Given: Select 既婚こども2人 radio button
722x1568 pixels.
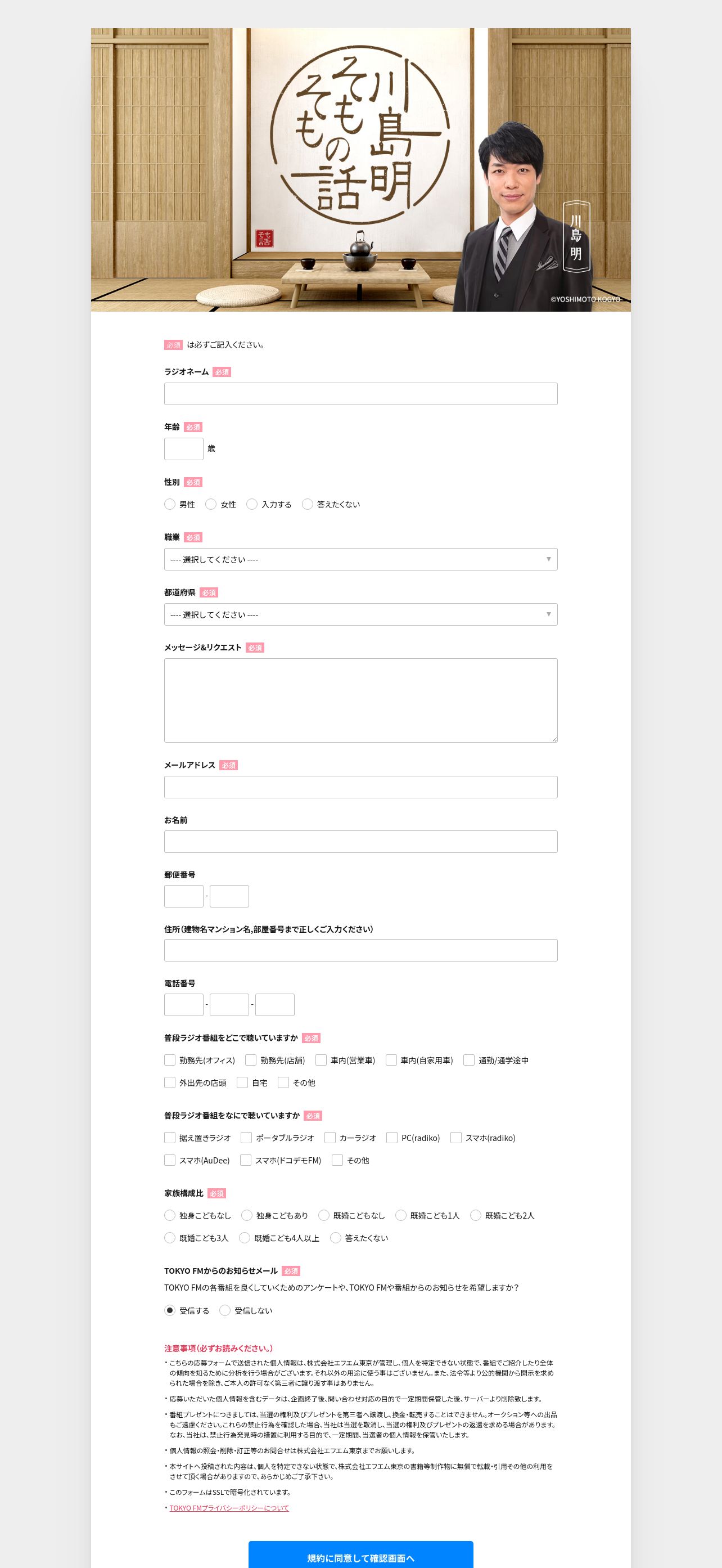Looking at the screenshot, I should [476, 1216].
